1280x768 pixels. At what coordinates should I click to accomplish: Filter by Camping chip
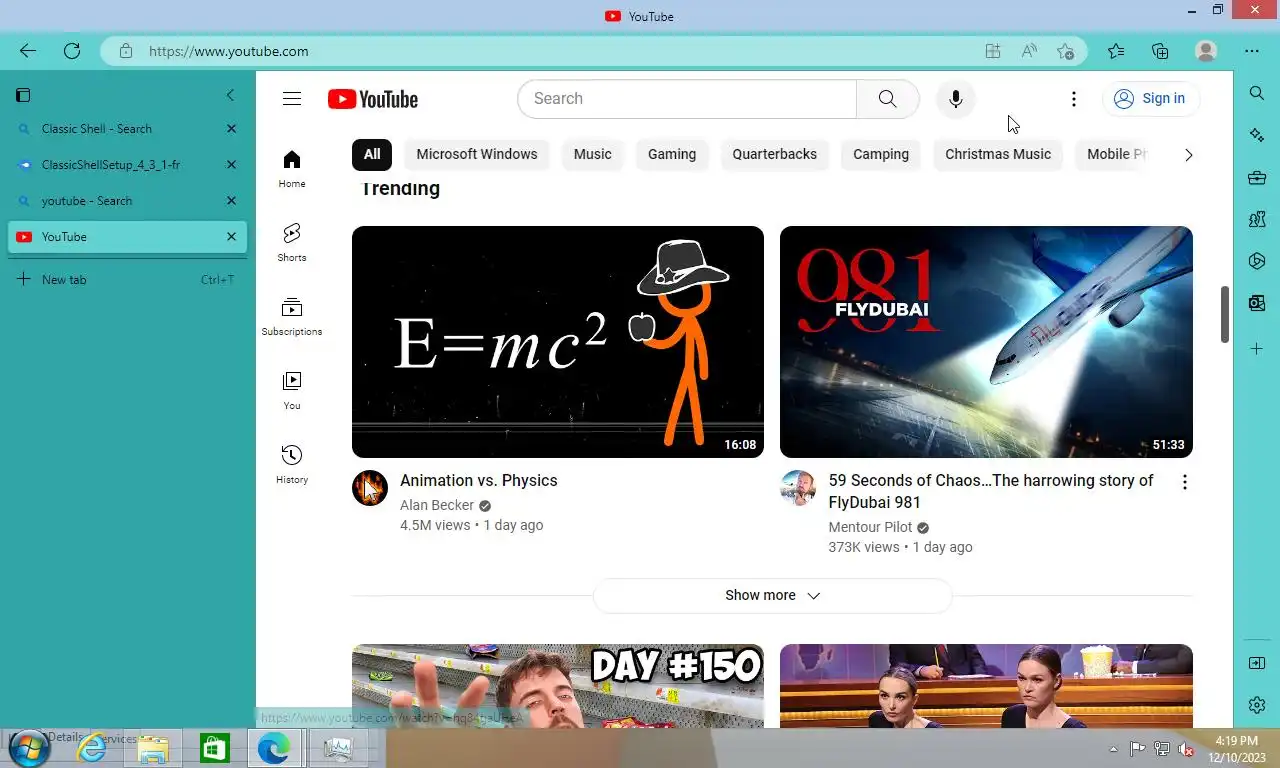[x=881, y=154]
